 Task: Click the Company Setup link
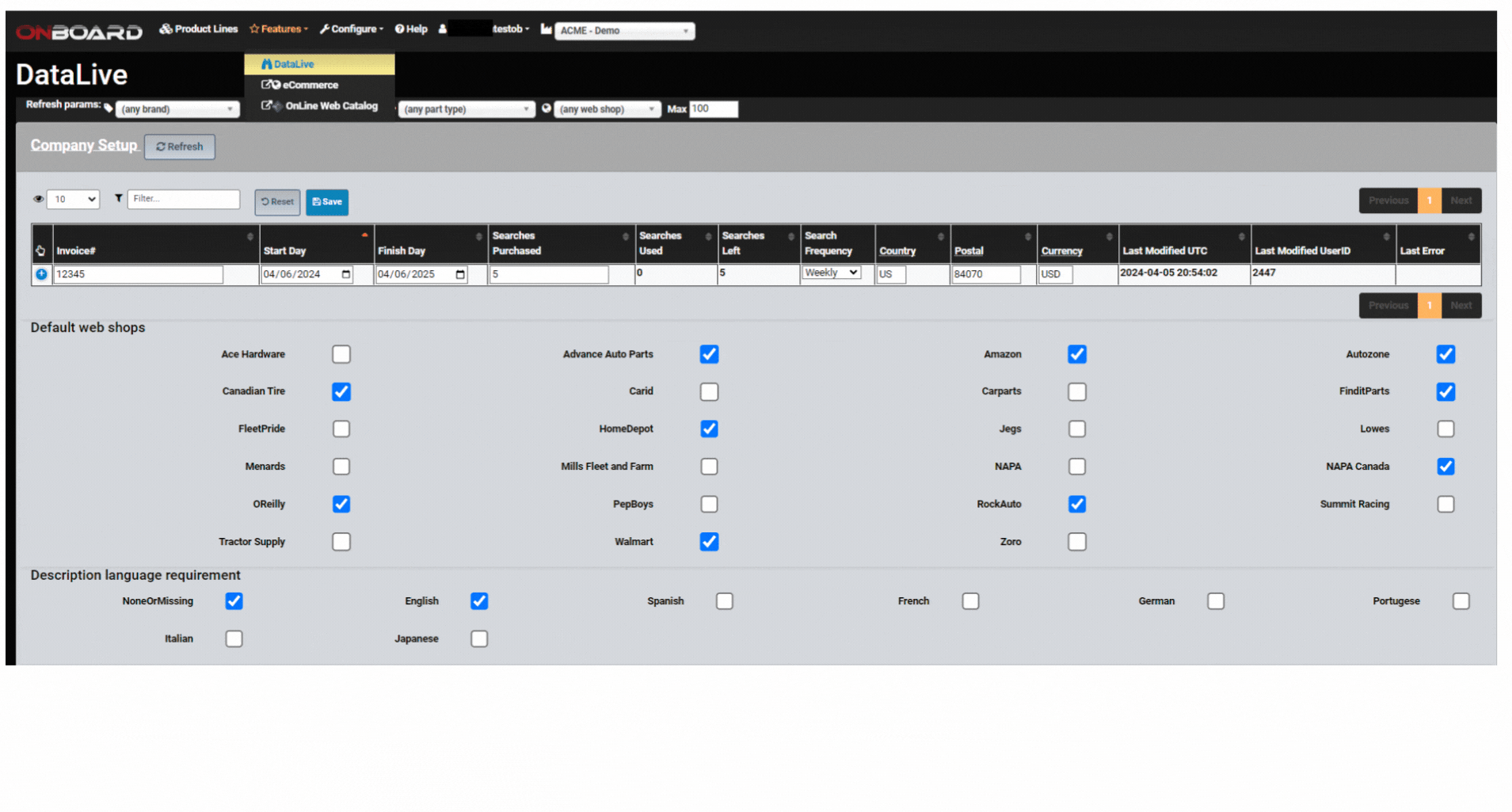84,146
